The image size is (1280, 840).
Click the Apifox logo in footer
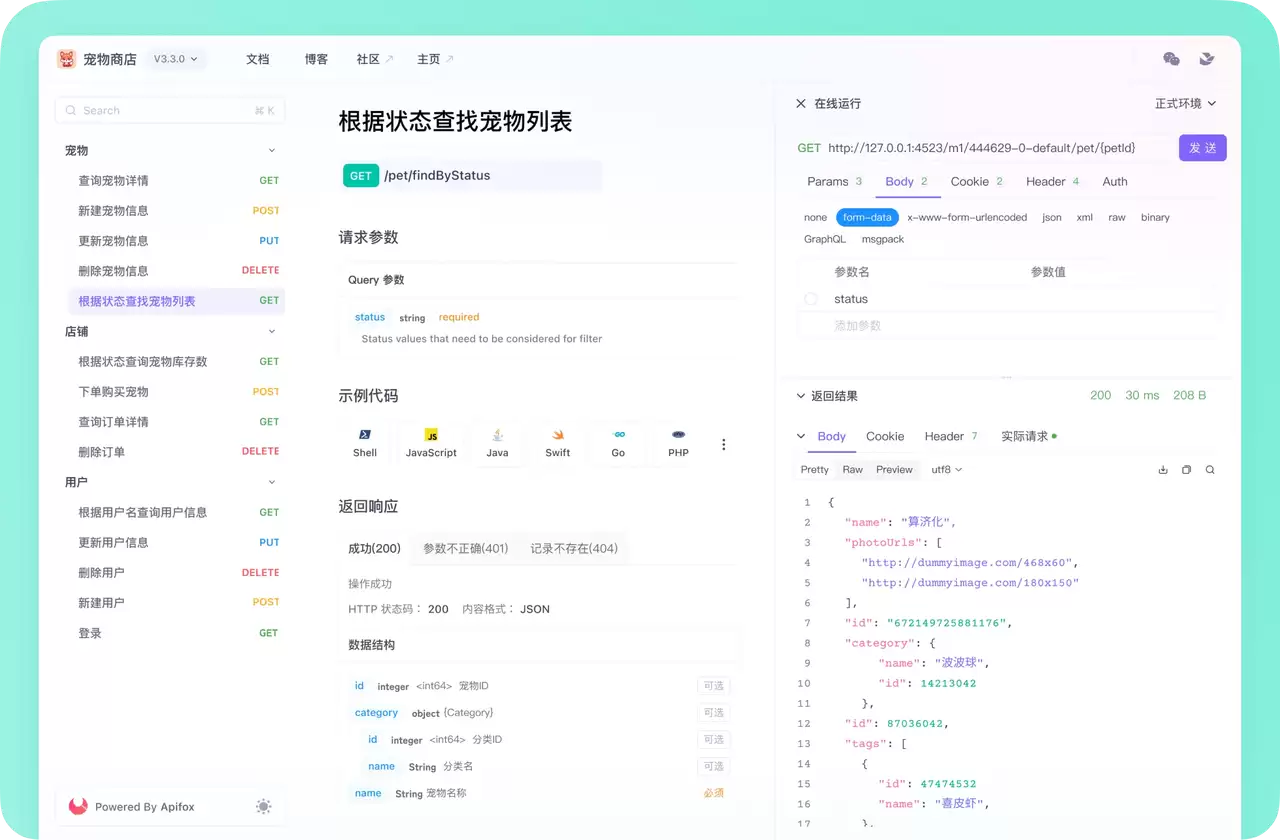click(77, 806)
